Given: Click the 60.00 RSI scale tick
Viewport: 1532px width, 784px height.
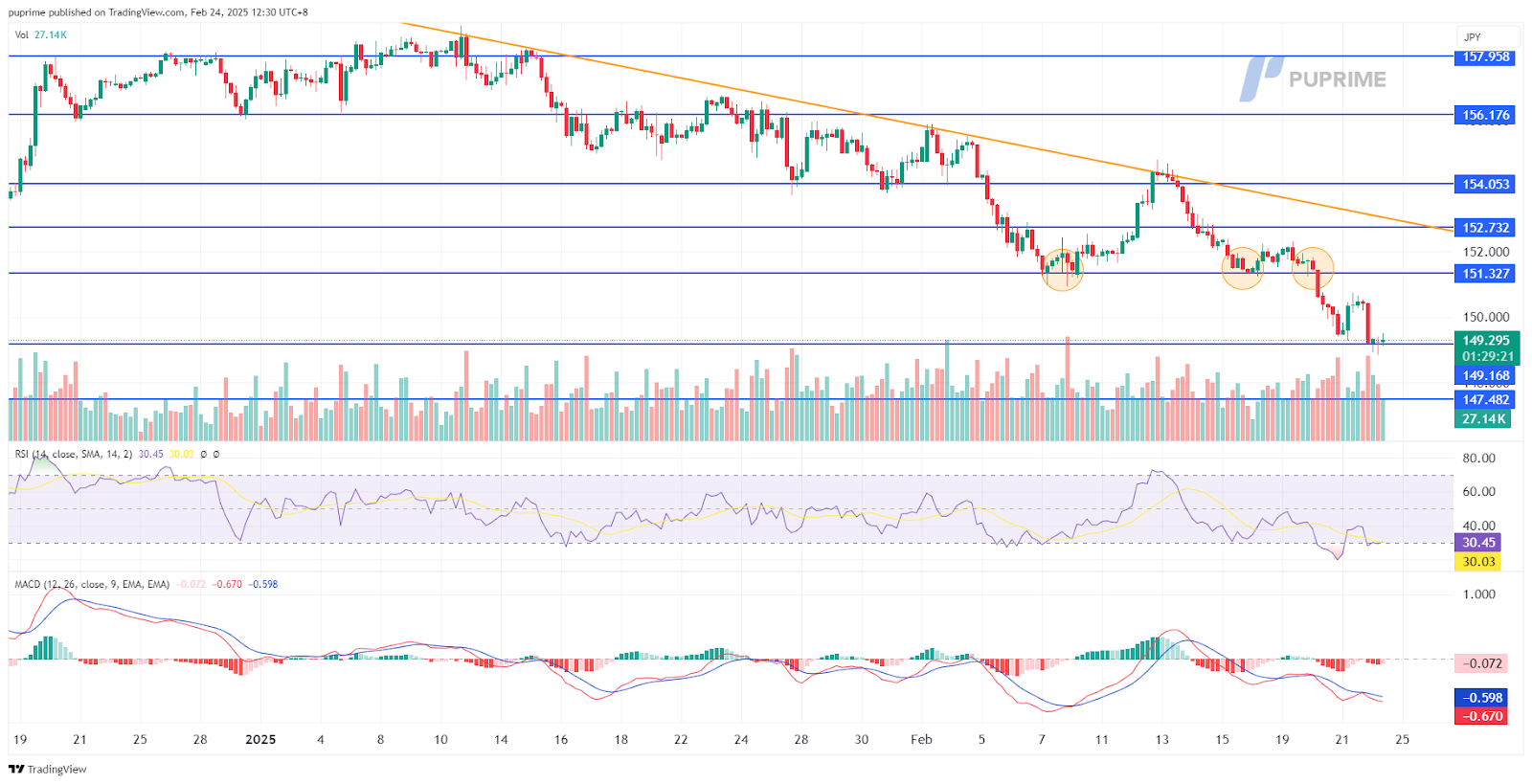Looking at the screenshot, I should (x=1478, y=491).
